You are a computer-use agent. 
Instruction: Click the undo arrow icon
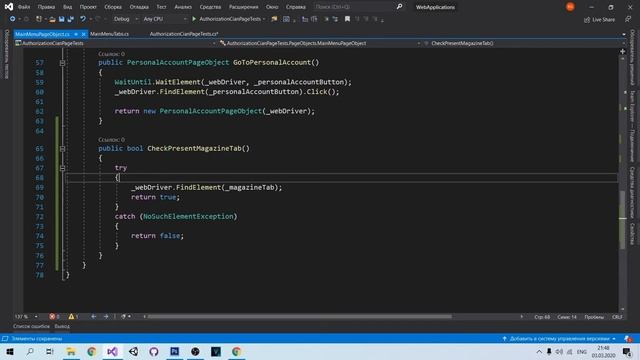(83, 19)
